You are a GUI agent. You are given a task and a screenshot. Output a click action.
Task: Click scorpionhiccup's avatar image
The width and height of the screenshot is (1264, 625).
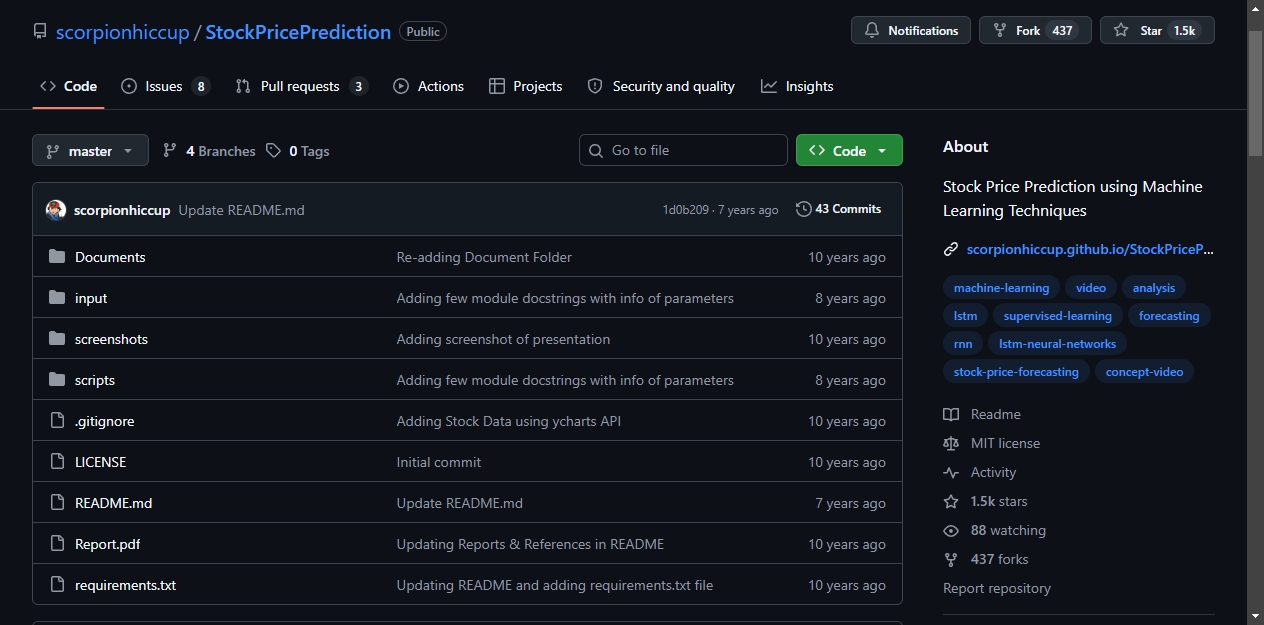(56, 210)
